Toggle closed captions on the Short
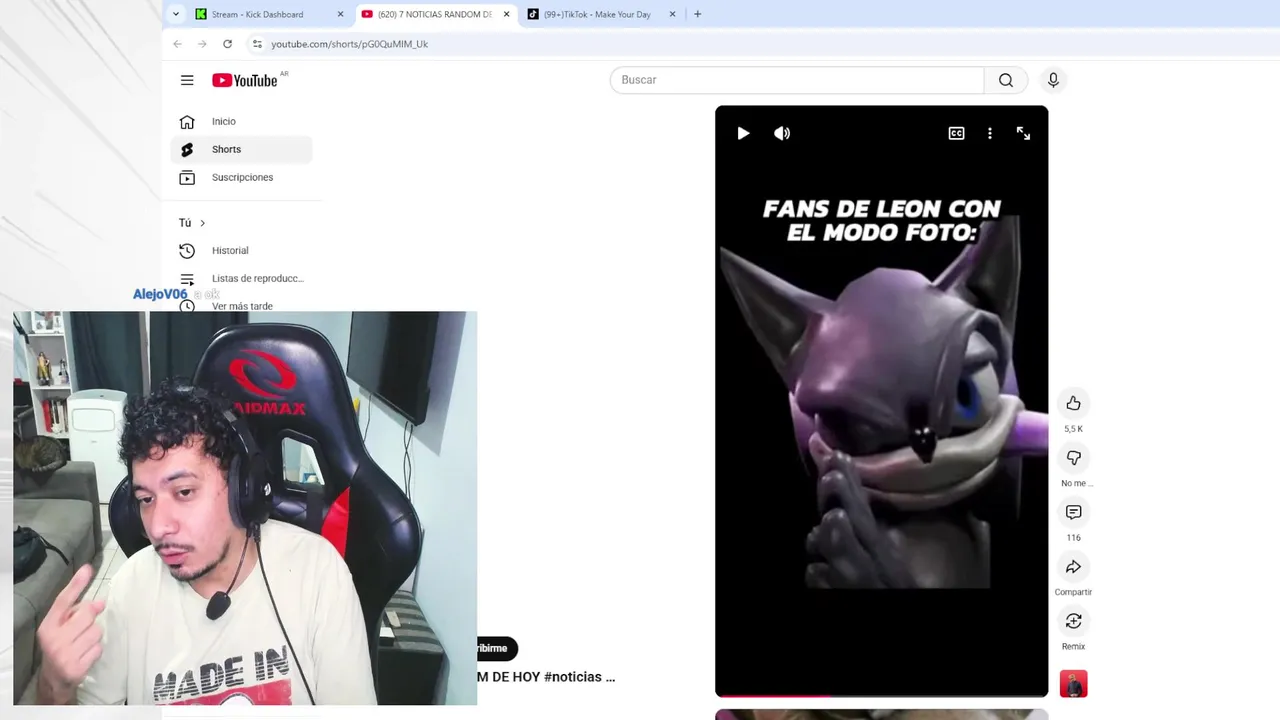 click(956, 133)
